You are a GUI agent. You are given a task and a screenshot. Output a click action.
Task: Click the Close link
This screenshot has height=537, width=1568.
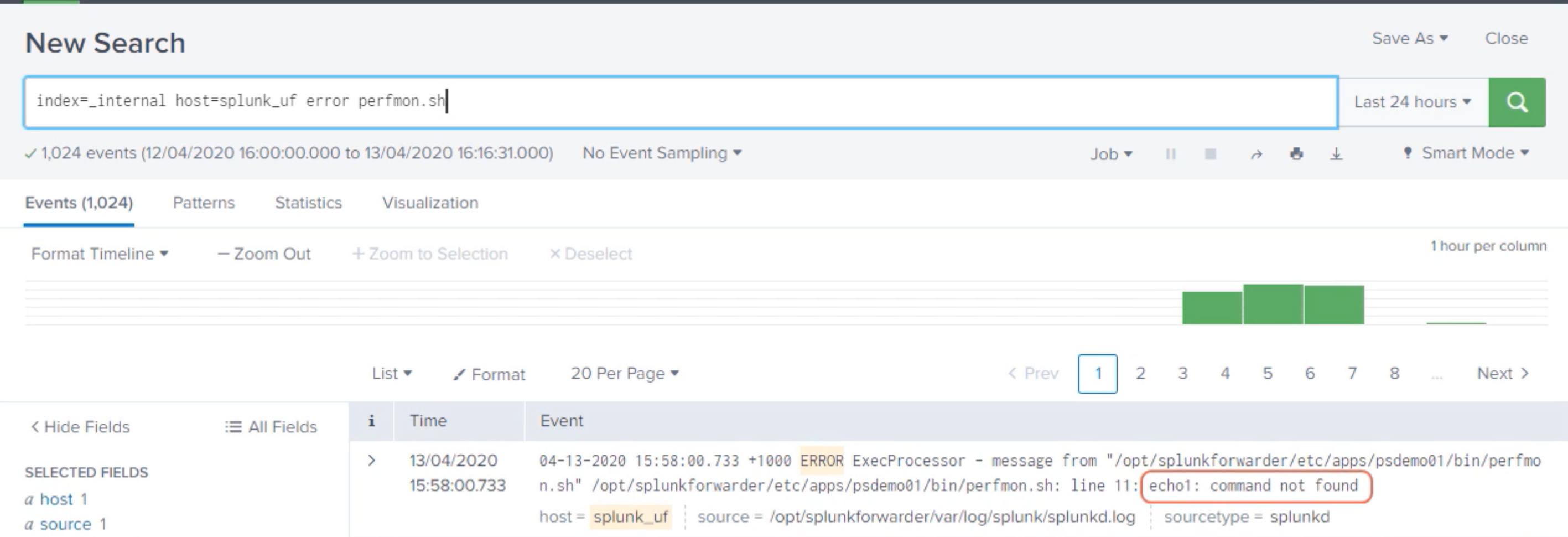(1506, 38)
